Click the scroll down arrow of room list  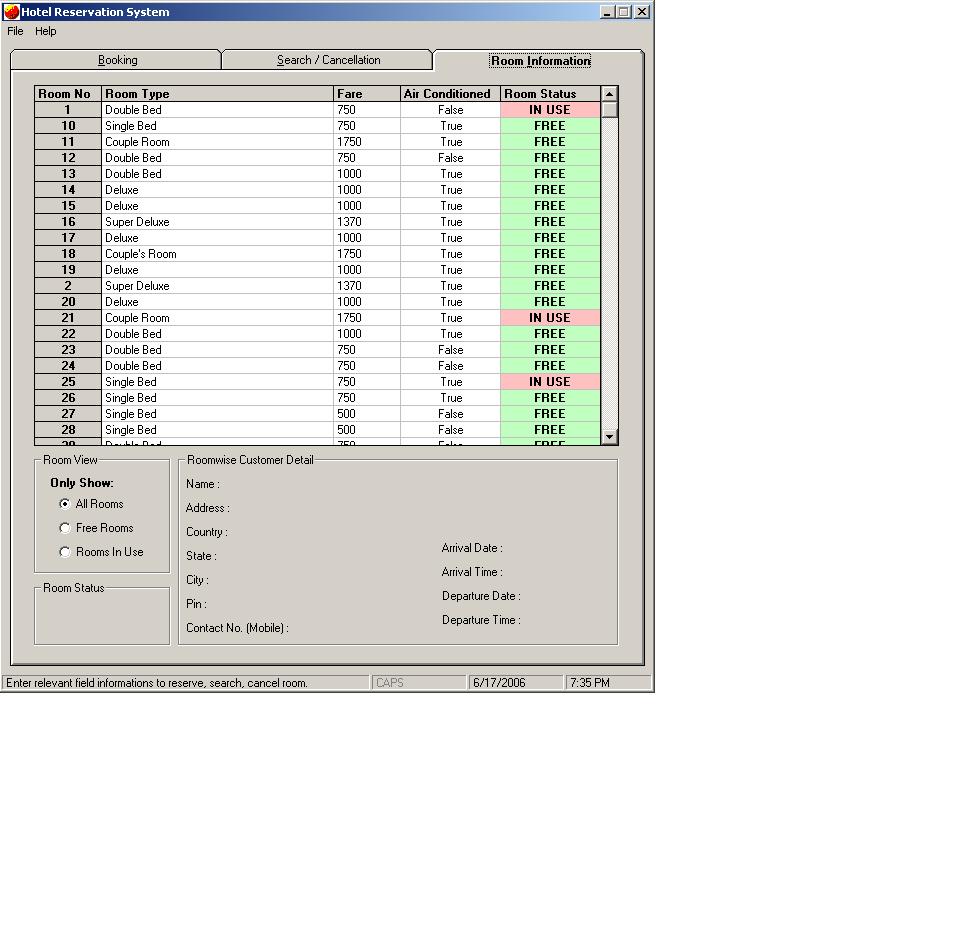click(610, 437)
